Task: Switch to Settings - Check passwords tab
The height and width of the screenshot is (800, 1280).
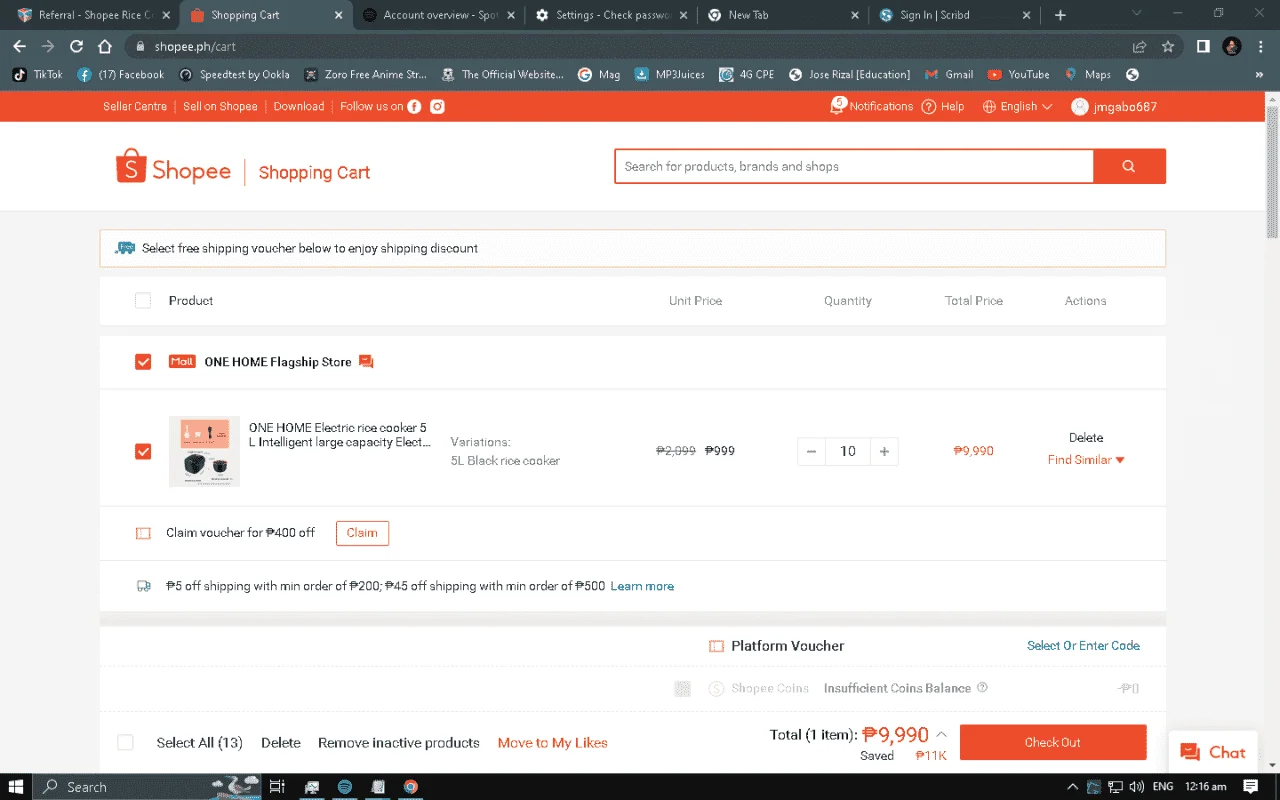Action: [x=614, y=15]
